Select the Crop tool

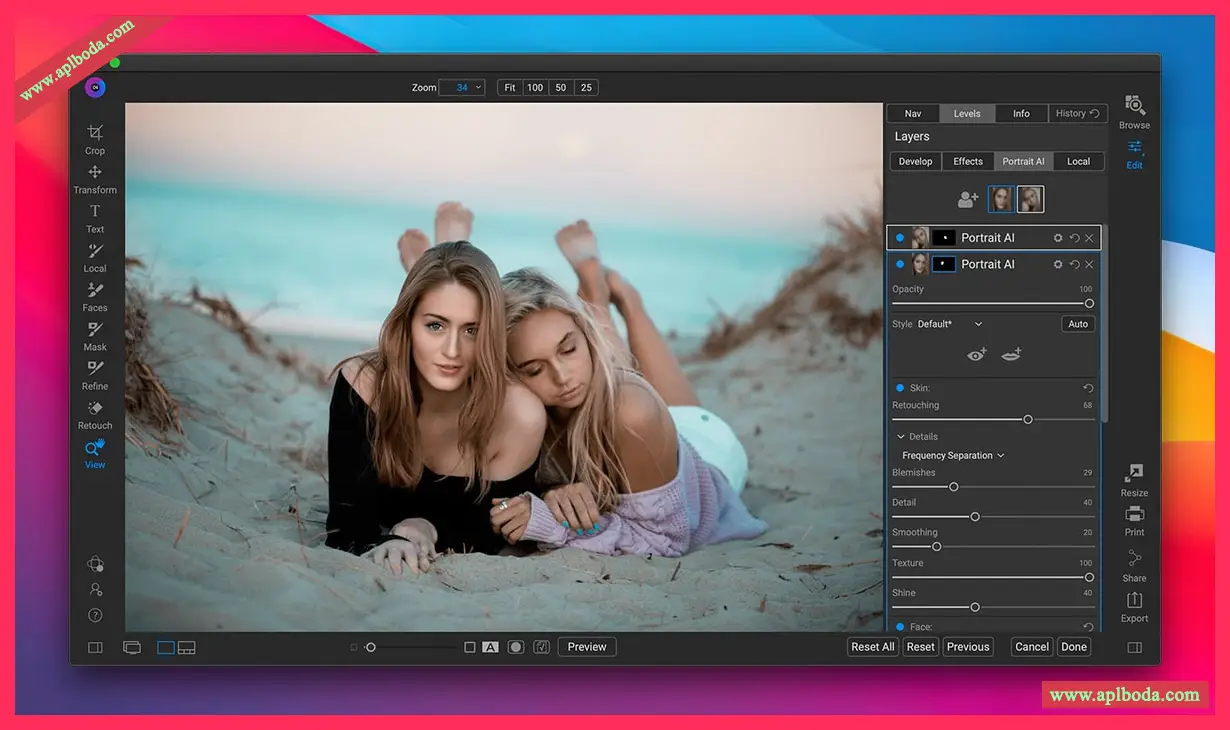(95, 138)
